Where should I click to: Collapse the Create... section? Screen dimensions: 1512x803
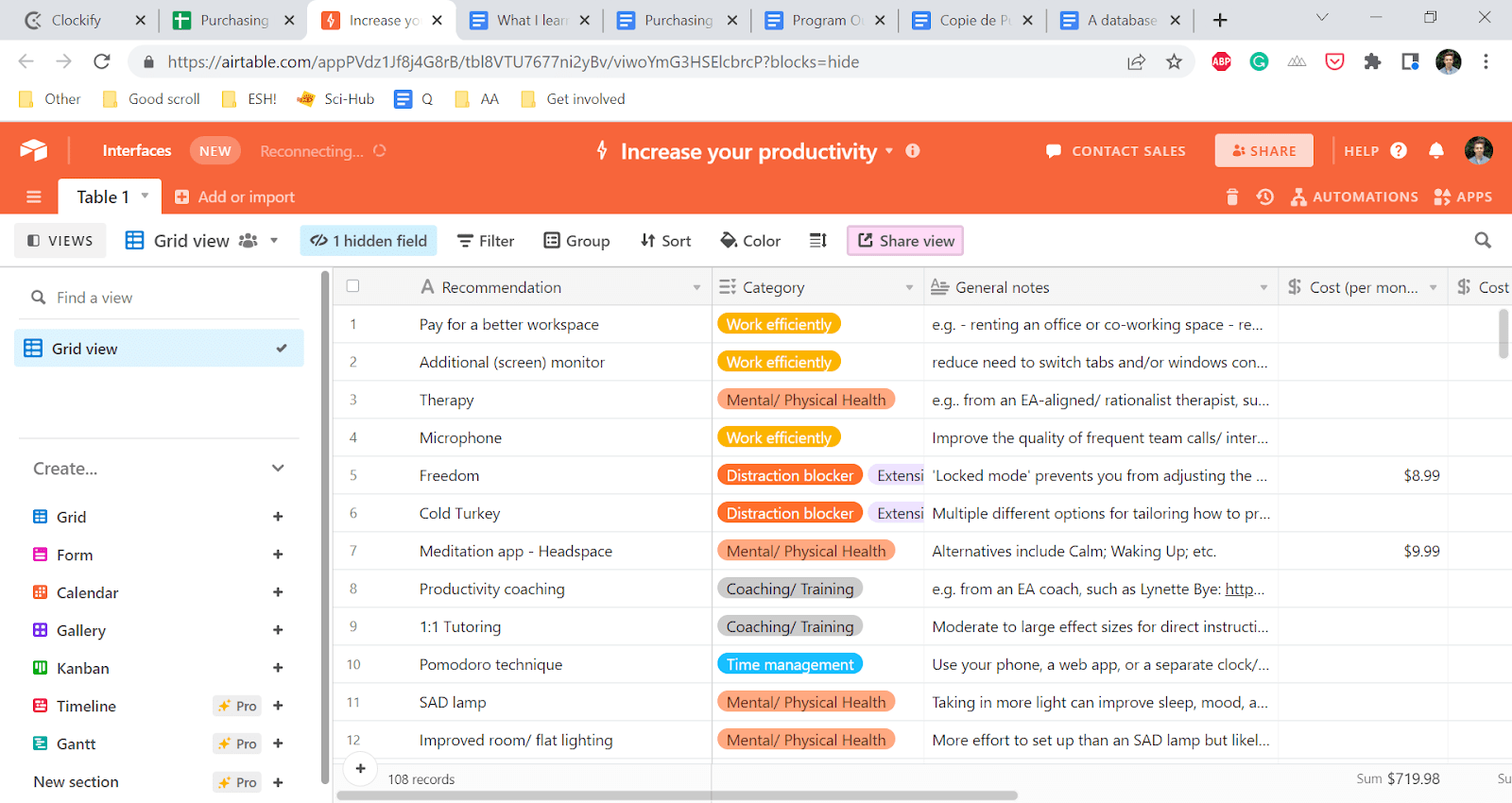point(278,469)
